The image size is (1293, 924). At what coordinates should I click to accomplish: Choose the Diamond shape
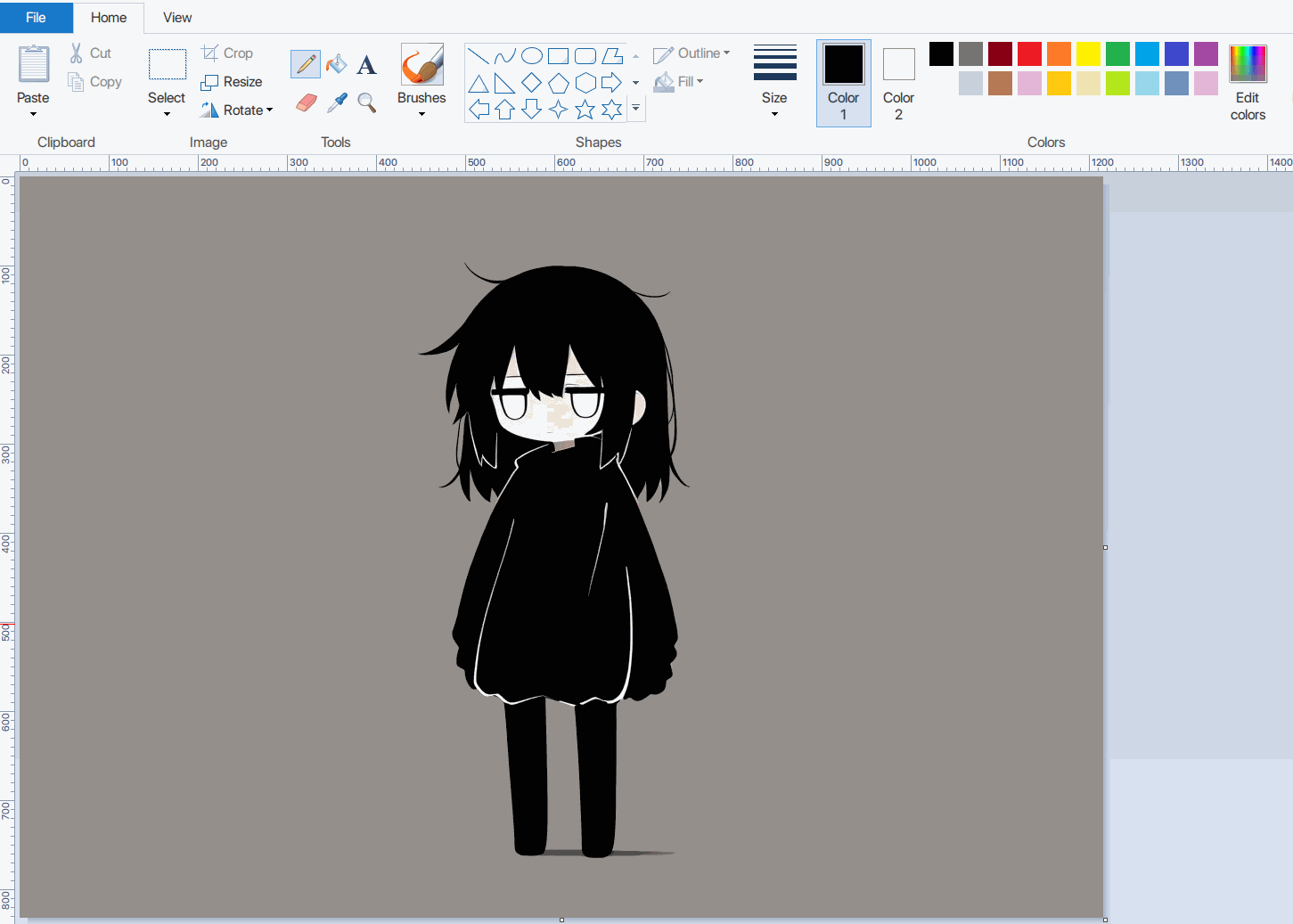tap(532, 83)
